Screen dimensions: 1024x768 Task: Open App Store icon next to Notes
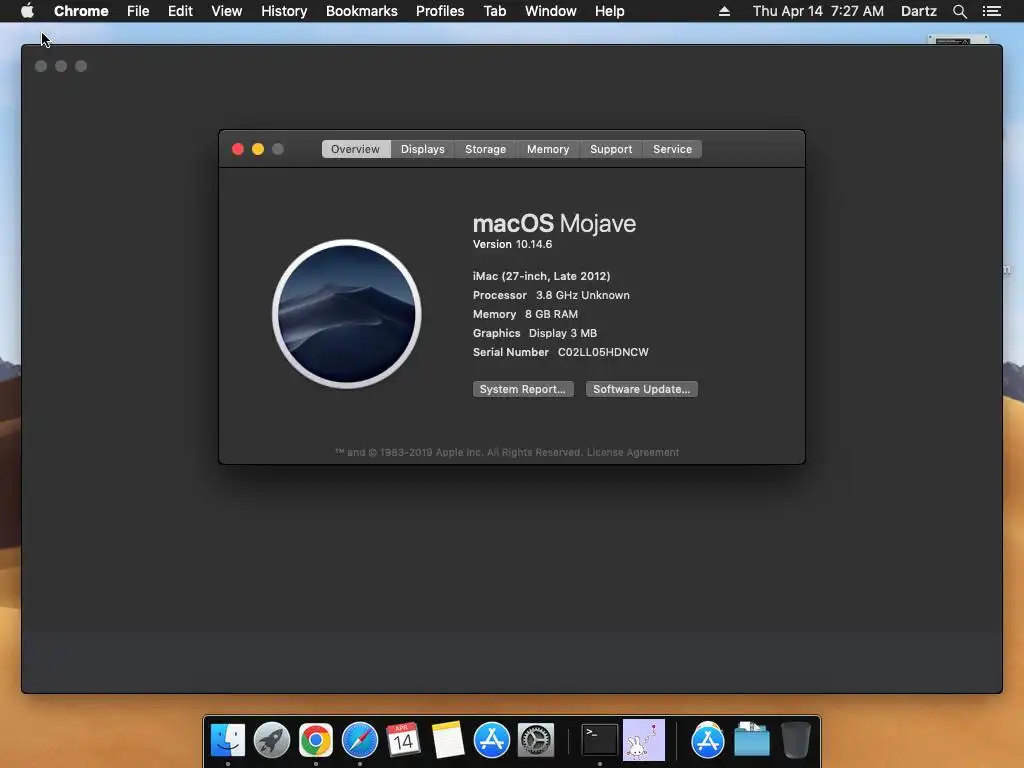click(491, 740)
